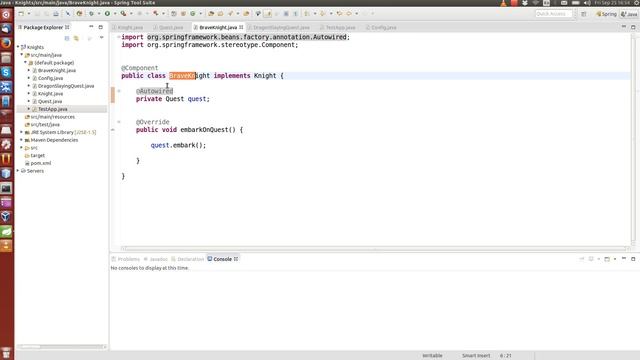Click the Run External Tools icon
The image size is (640, 360).
pos(123,13)
